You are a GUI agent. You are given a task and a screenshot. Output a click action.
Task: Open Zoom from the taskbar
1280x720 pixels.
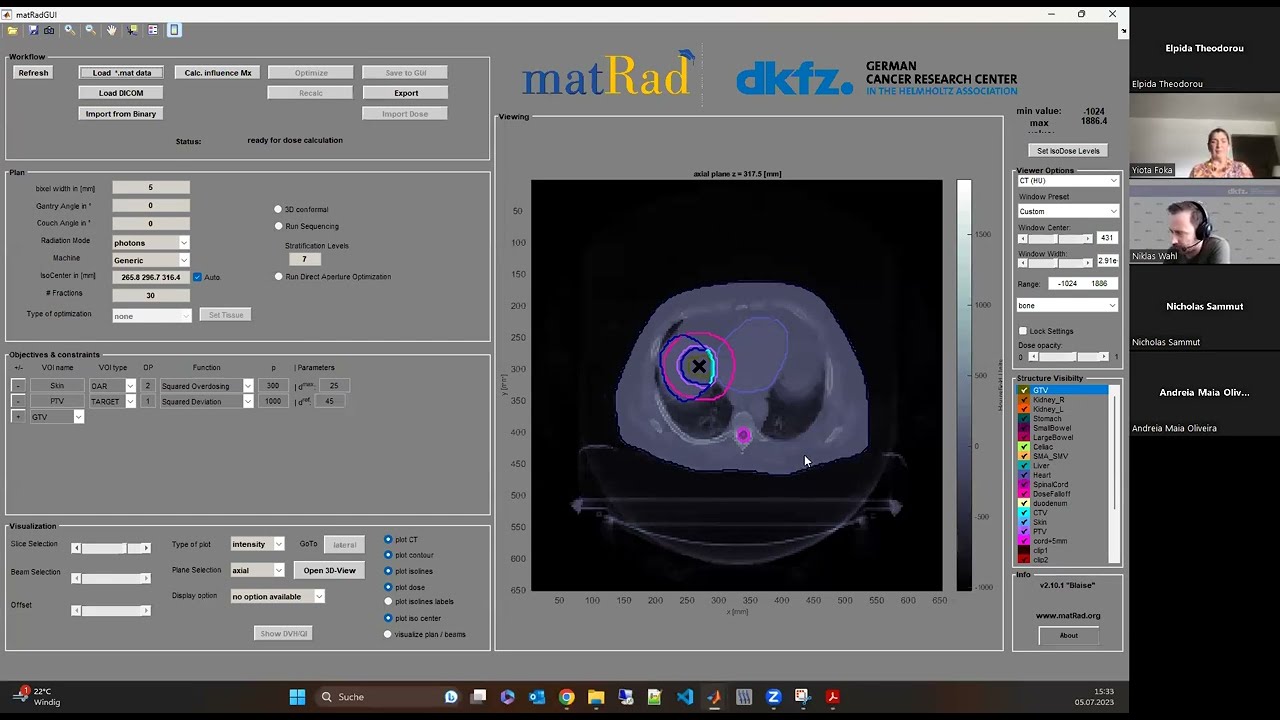tap(773, 697)
